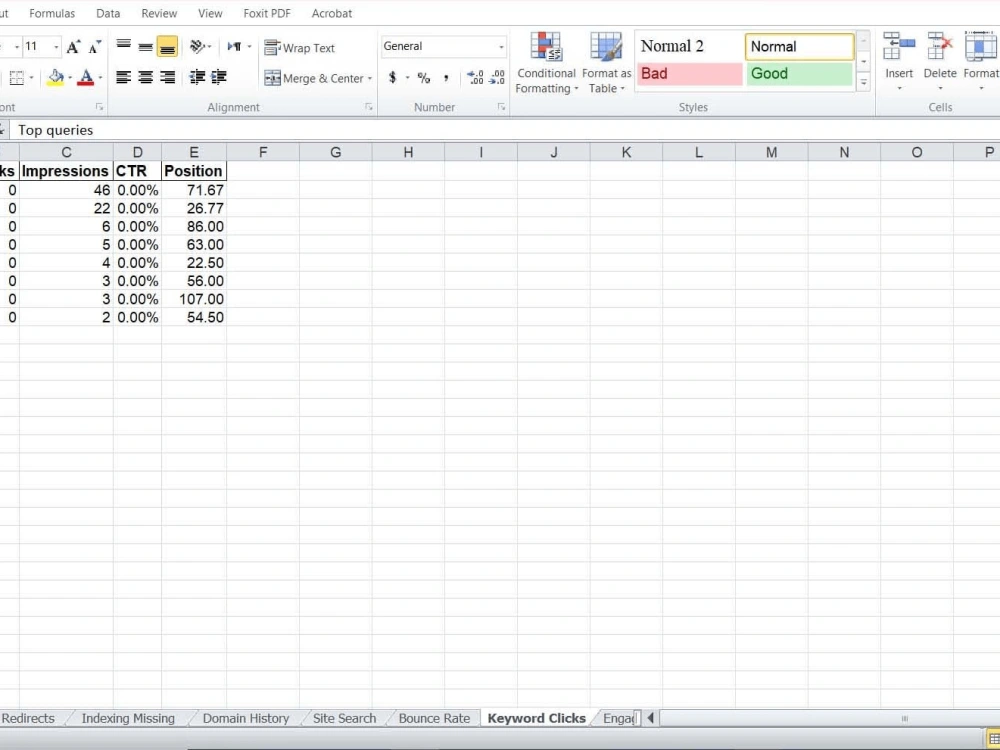The height and width of the screenshot is (750, 1000).
Task: Apply Comma Style format
Action: pos(446,78)
